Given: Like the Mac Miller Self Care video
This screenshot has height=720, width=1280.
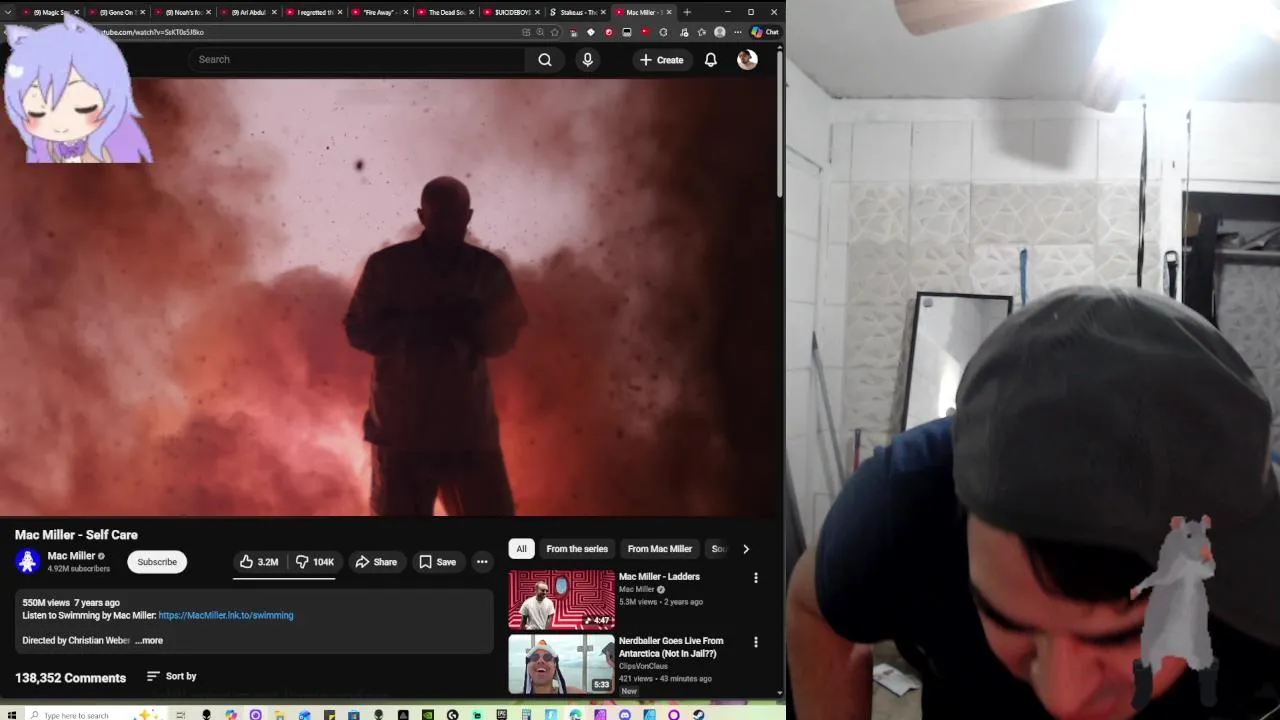Looking at the screenshot, I should 259,562.
